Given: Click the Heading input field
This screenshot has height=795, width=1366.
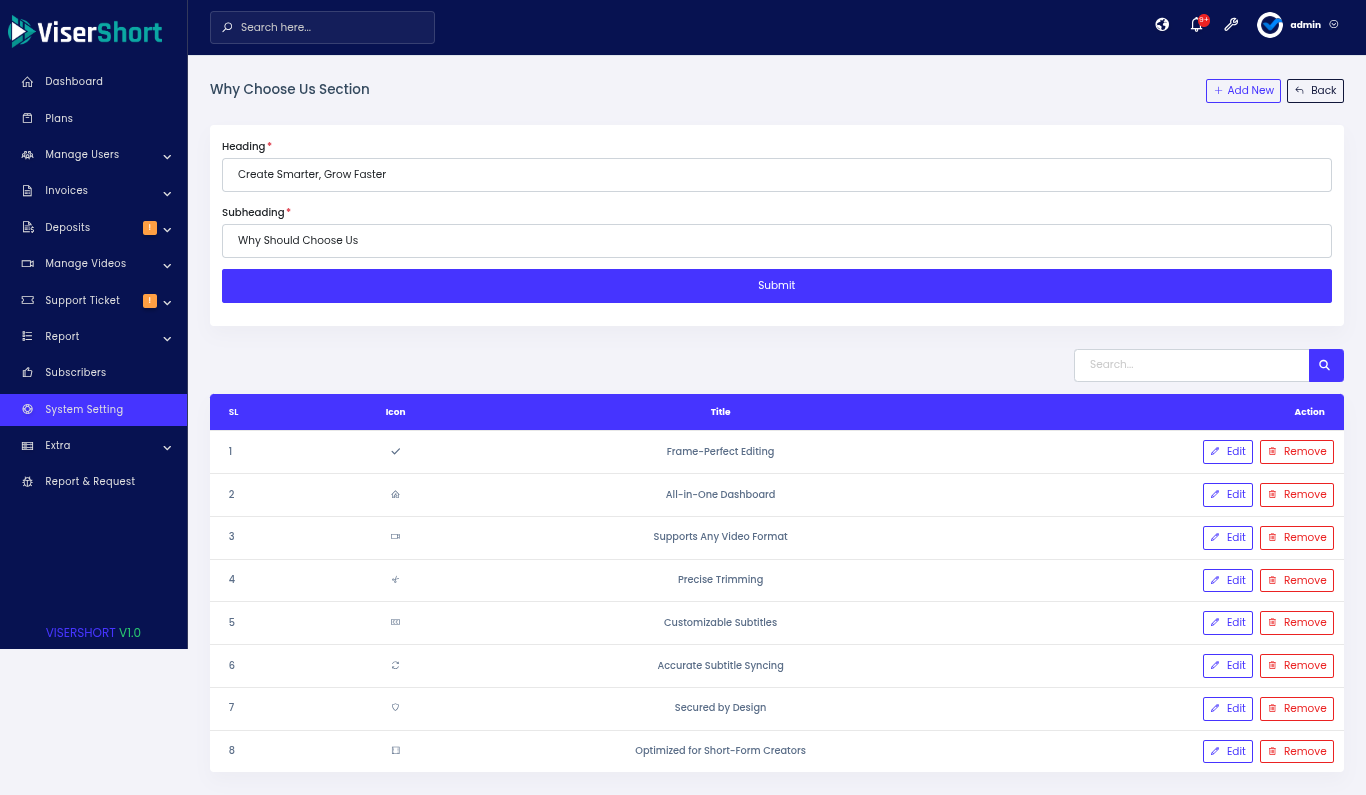Looking at the screenshot, I should click(776, 174).
